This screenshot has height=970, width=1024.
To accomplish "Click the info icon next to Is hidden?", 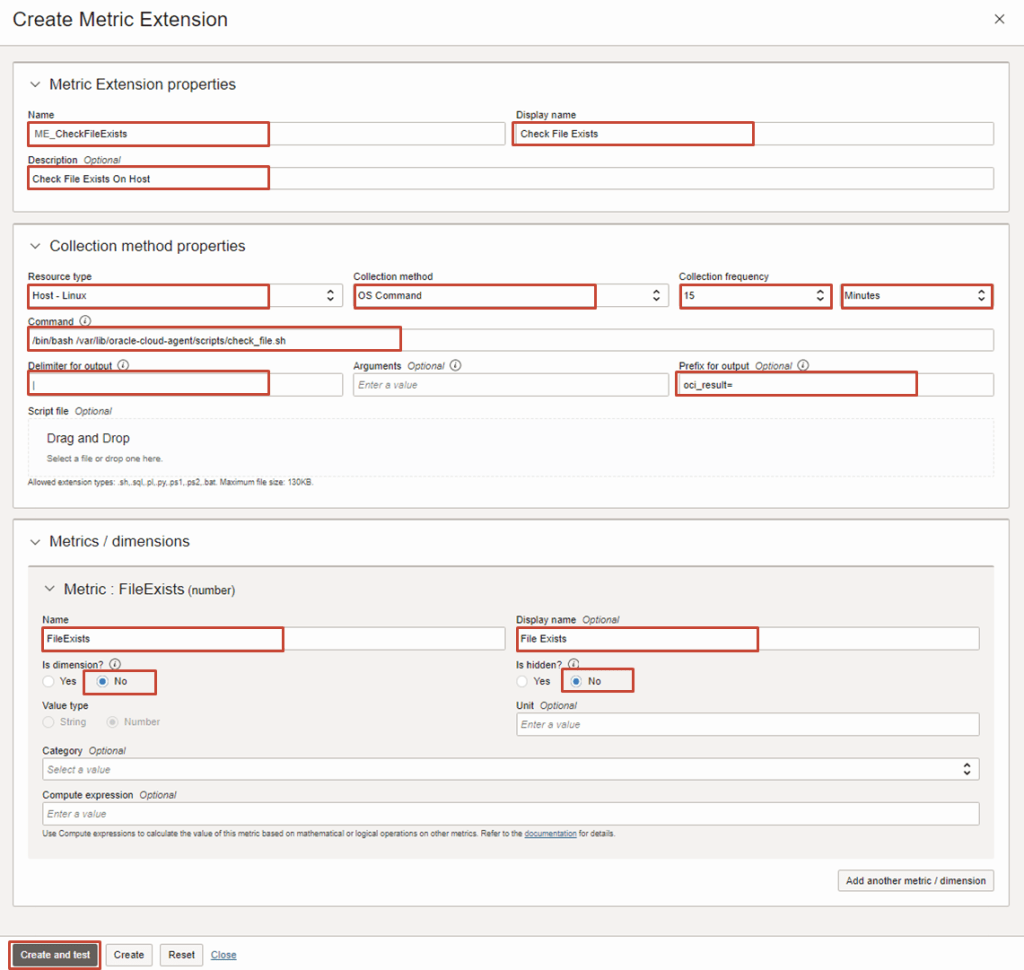I will coord(573,664).
